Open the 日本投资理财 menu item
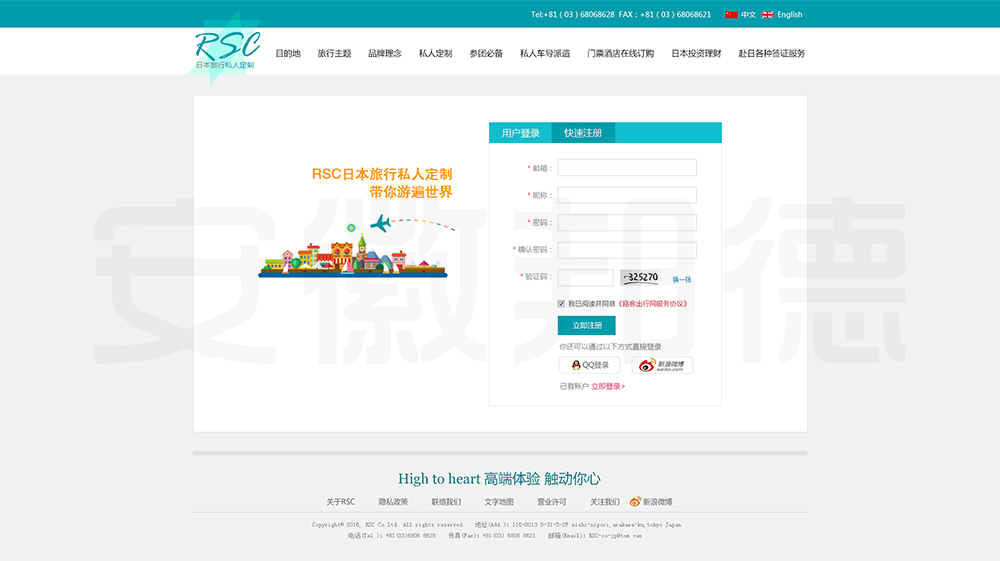This screenshot has height=561, width=1000. (x=696, y=54)
